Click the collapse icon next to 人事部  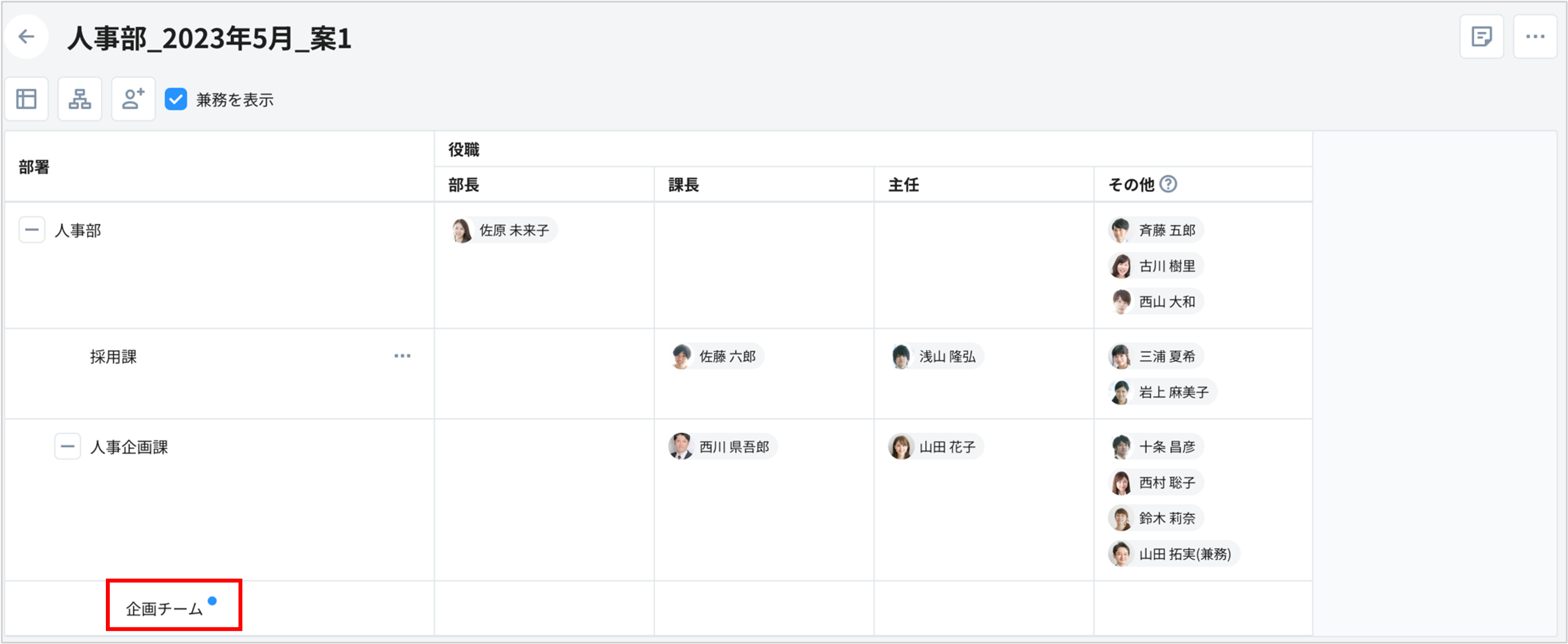coord(31,230)
